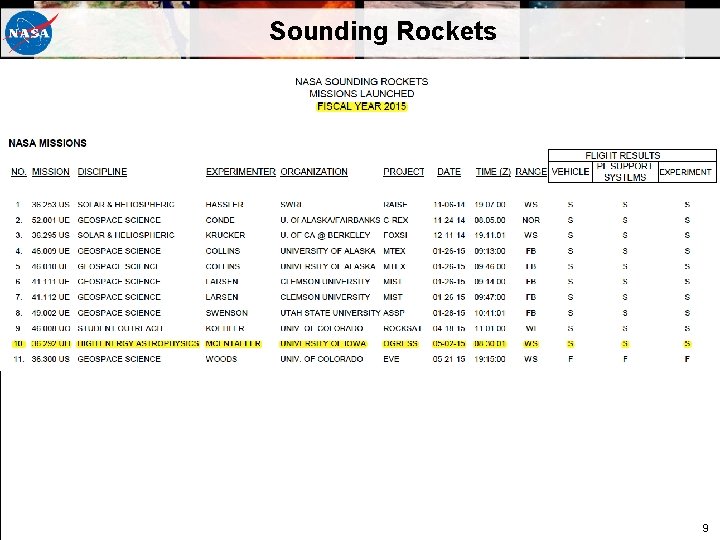Click date '05-21-15' in row 11
The image size is (720, 540).
pos(449,359)
